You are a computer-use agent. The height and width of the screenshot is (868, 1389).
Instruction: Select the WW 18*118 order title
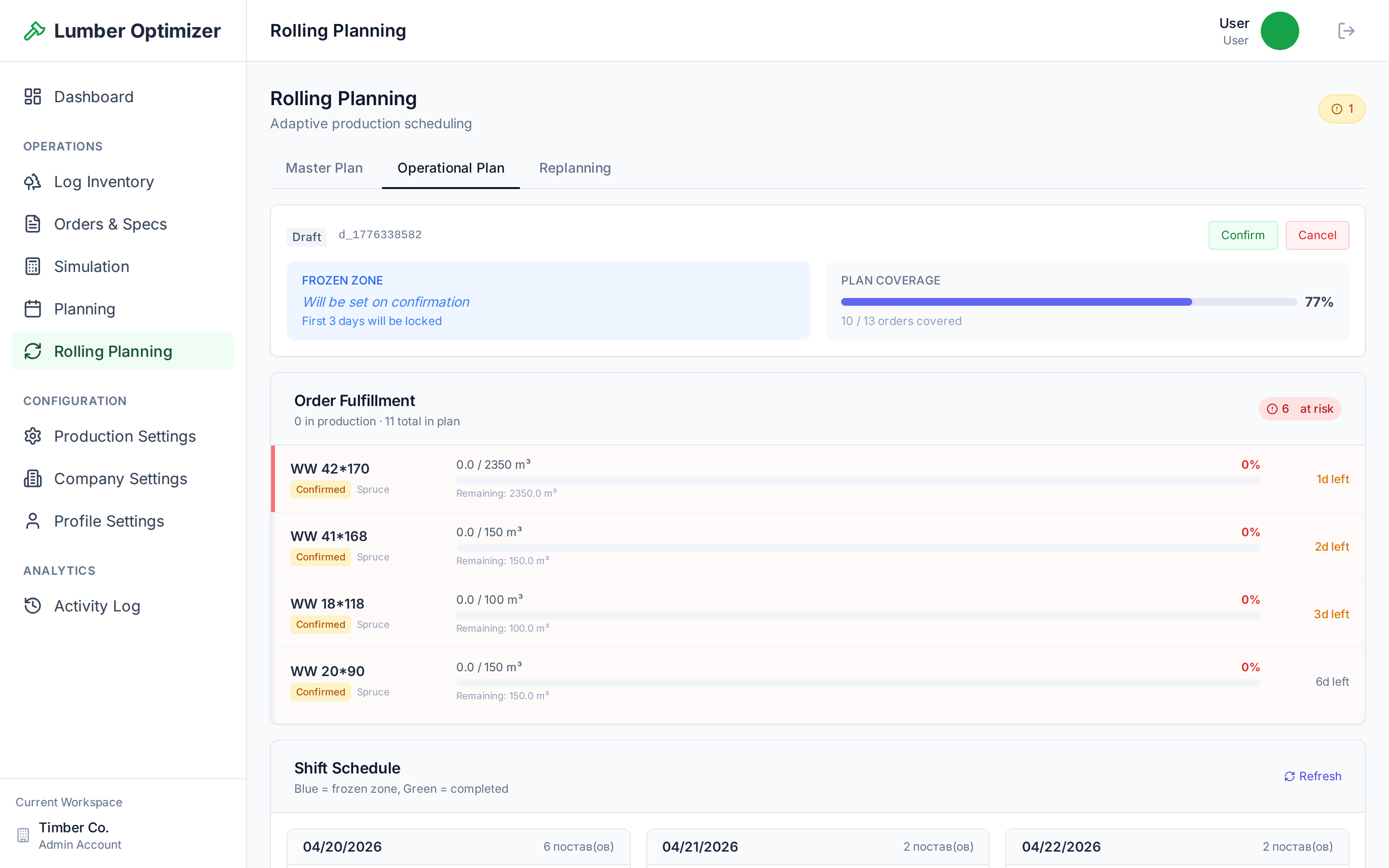(327, 604)
